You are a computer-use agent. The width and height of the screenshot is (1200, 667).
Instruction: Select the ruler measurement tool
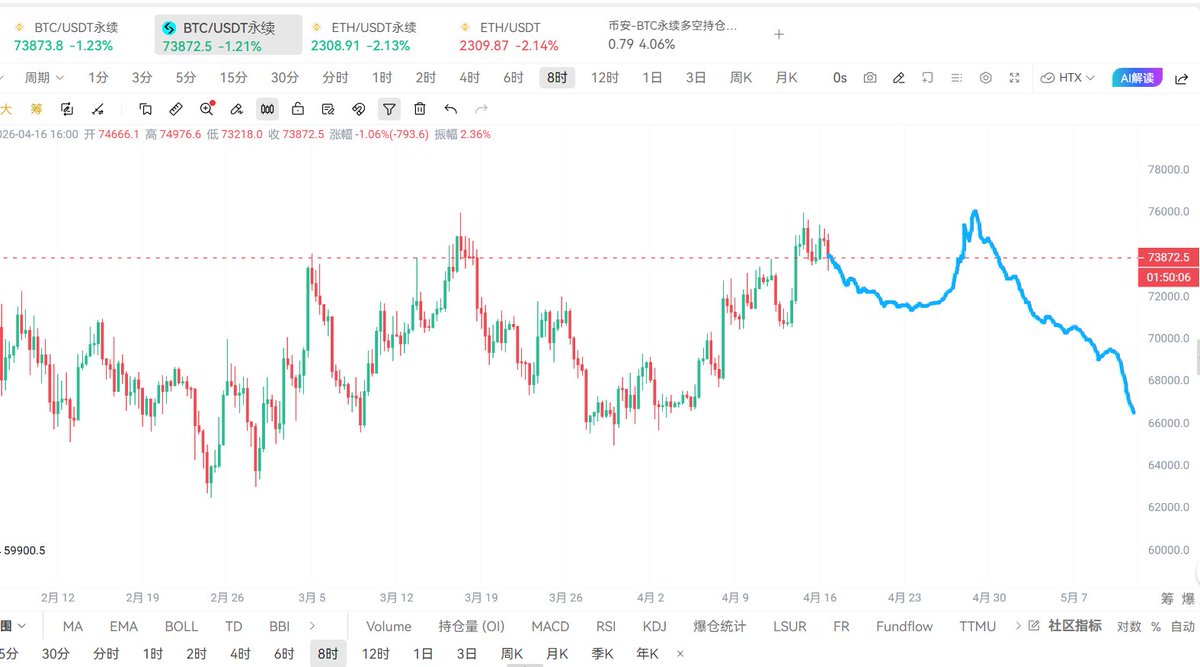pyautogui.click(x=175, y=108)
